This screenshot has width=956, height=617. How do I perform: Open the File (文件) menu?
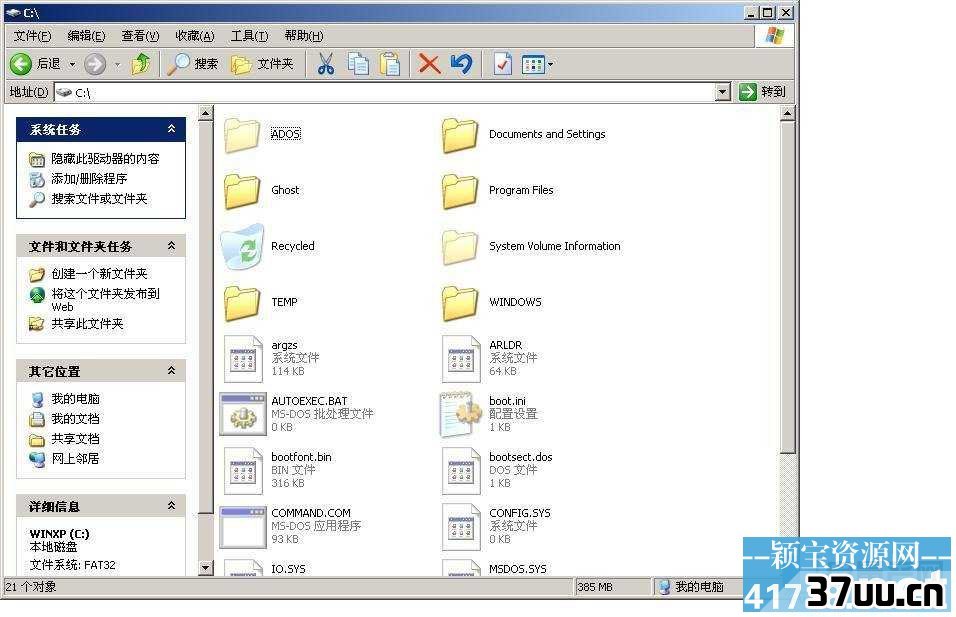(x=32, y=36)
